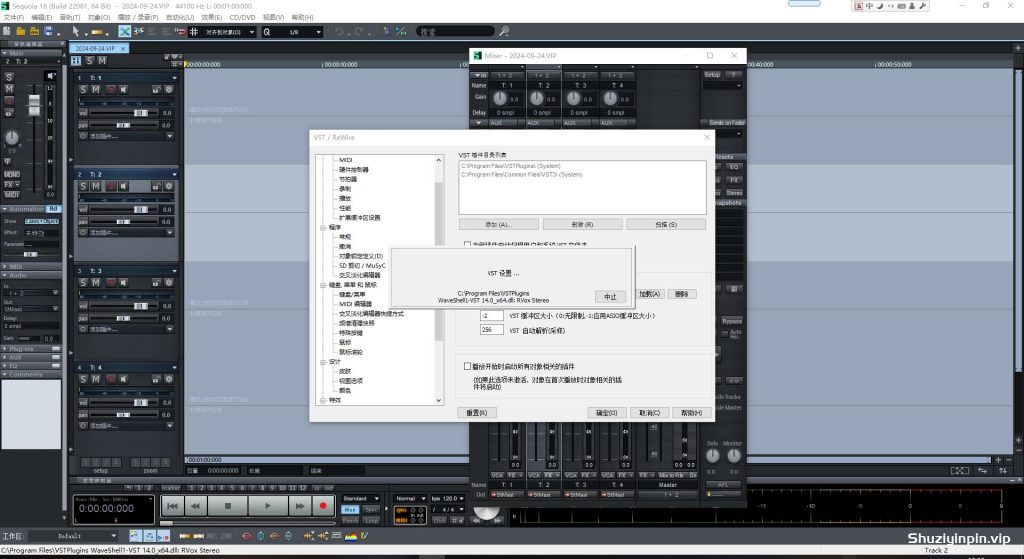Click the 重置(R) reset button
Screen dimensions: 1024x559
coord(477,413)
